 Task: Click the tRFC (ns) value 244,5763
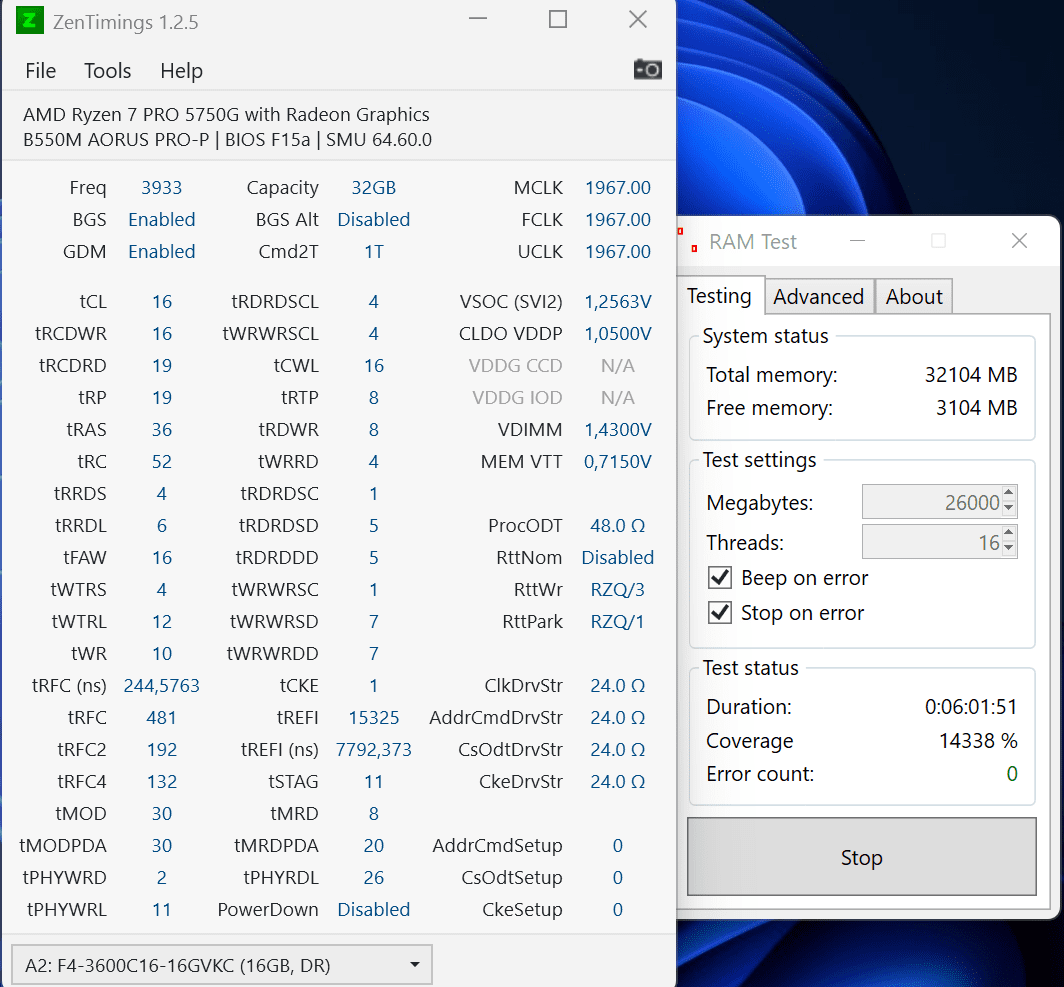[162, 685]
